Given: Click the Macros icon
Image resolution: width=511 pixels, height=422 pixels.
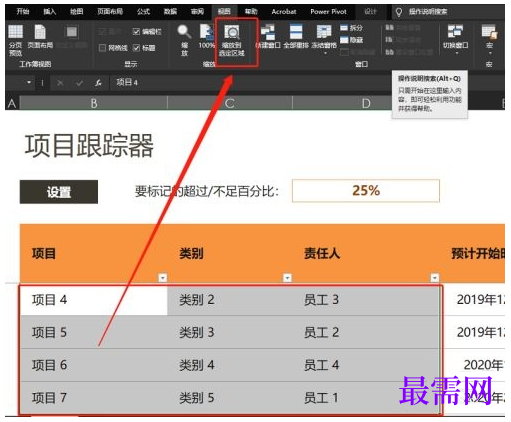Looking at the screenshot, I should (x=489, y=33).
